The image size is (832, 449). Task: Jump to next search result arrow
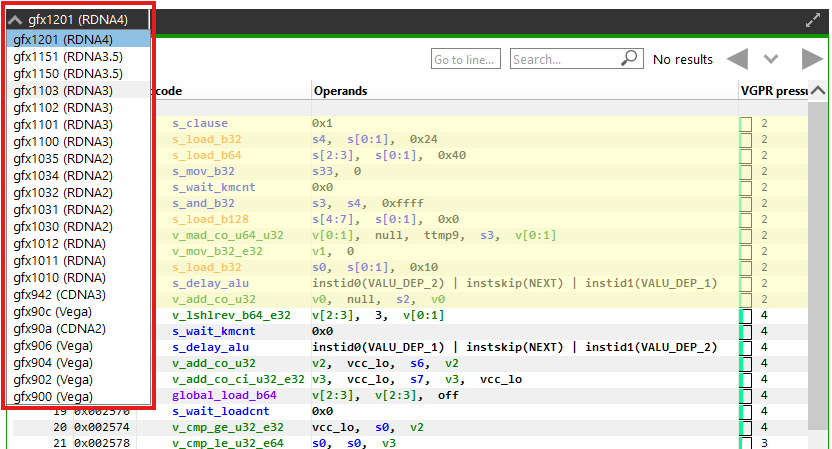[x=812, y=59]
